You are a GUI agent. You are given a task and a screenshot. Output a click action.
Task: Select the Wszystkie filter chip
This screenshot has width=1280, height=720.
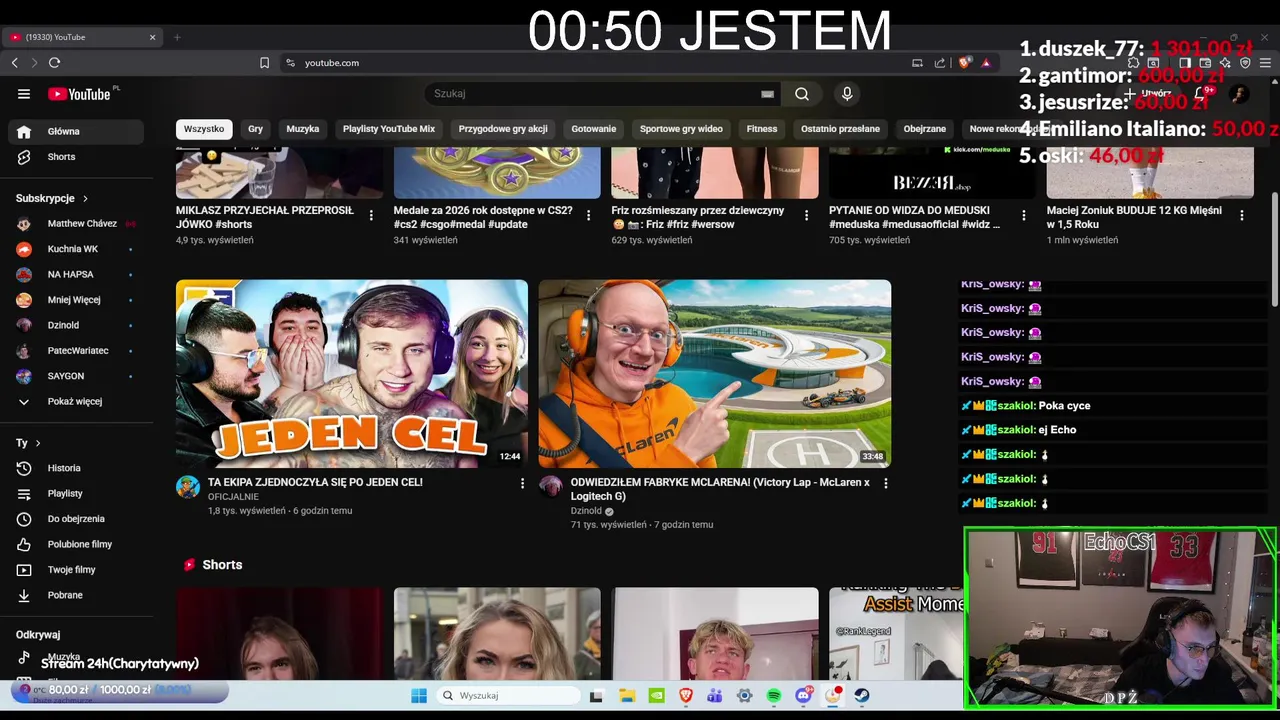[x=204, y=129]
